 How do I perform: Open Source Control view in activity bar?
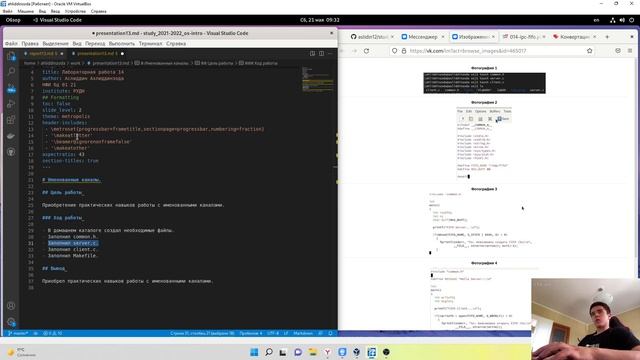click(x=11, y=88)
